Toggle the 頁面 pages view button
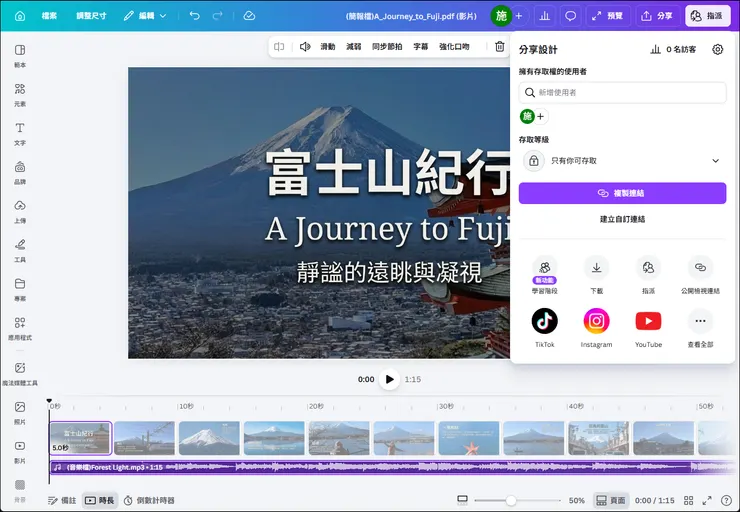Screen dimensions: 740x512 point(611,501)
